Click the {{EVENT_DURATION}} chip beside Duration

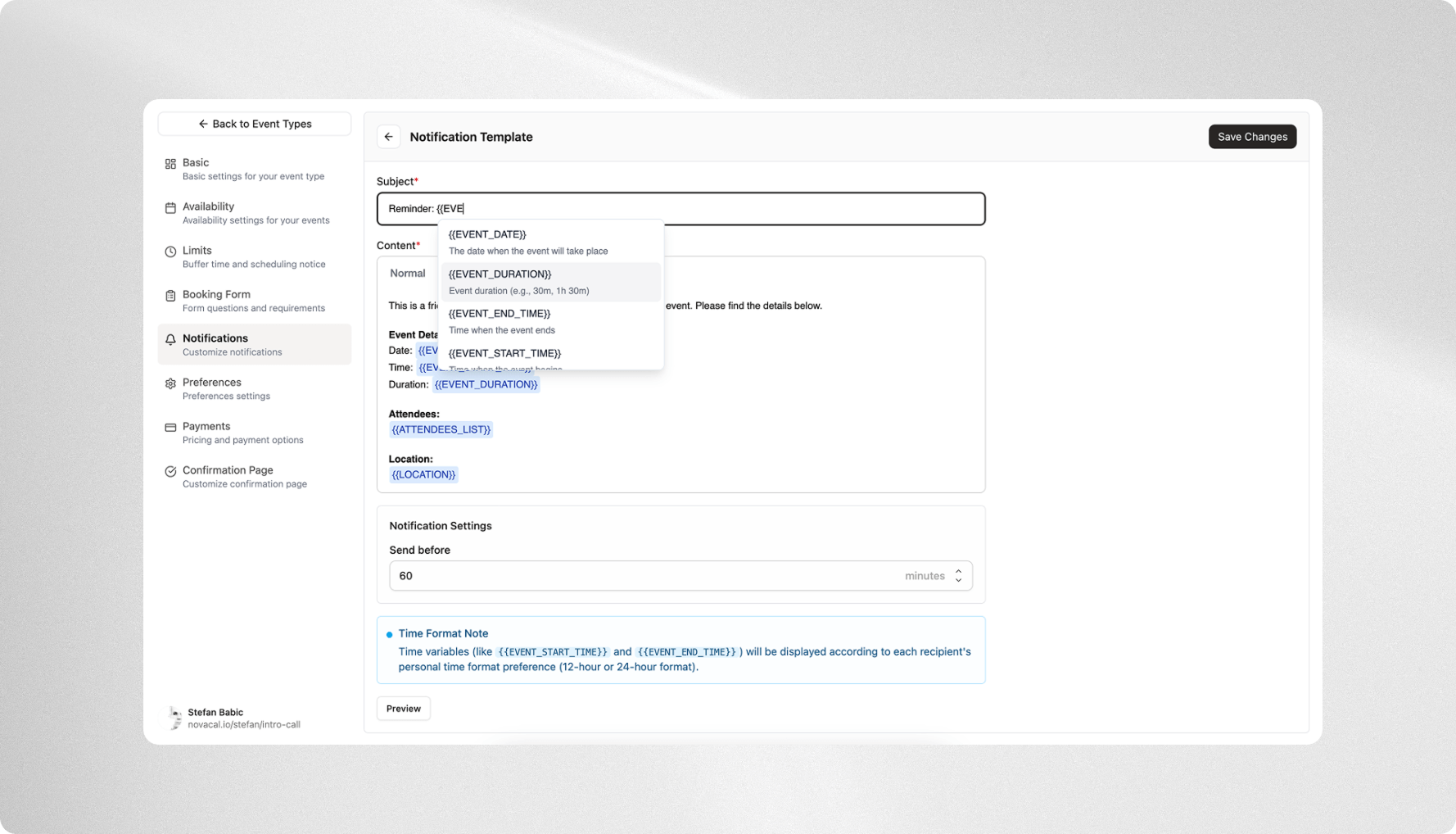pyautogui.click(x=486, y=383)
